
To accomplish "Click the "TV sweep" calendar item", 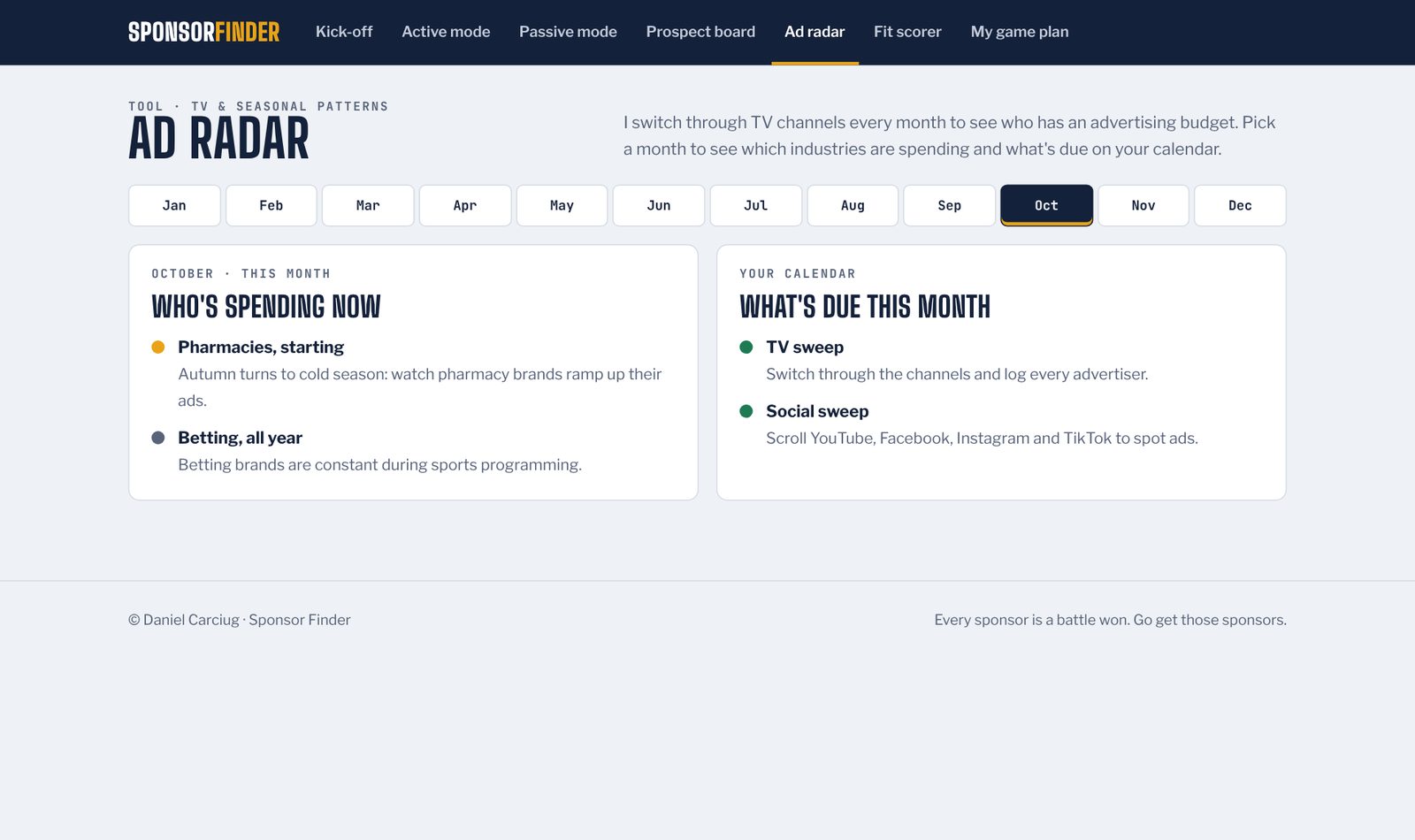I will coord(805,347).
